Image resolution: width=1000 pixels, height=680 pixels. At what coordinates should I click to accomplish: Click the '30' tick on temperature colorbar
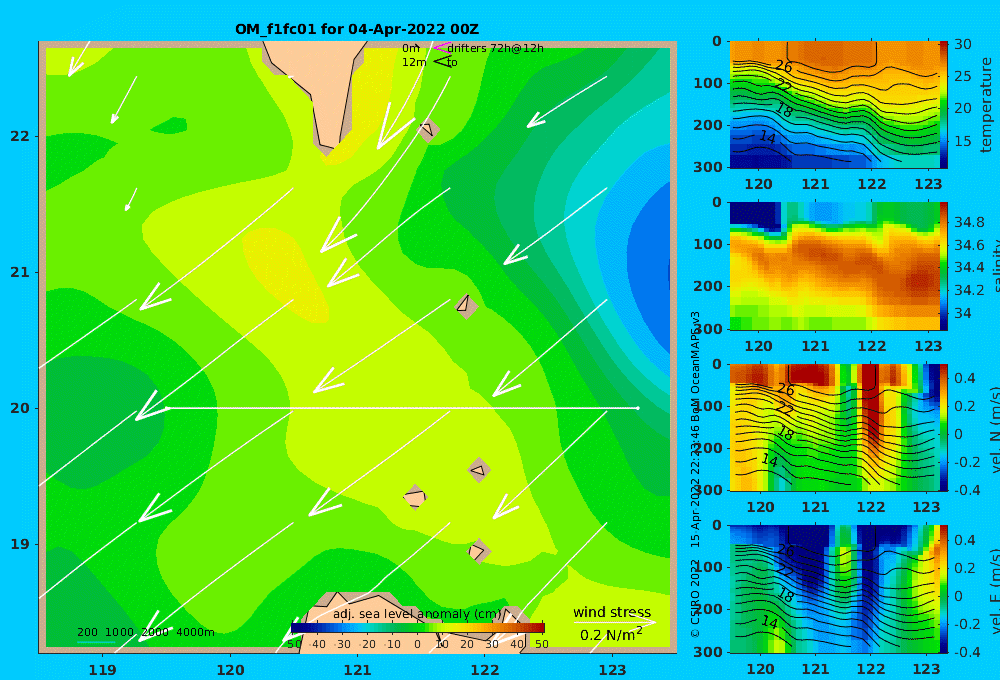(963, 45)
